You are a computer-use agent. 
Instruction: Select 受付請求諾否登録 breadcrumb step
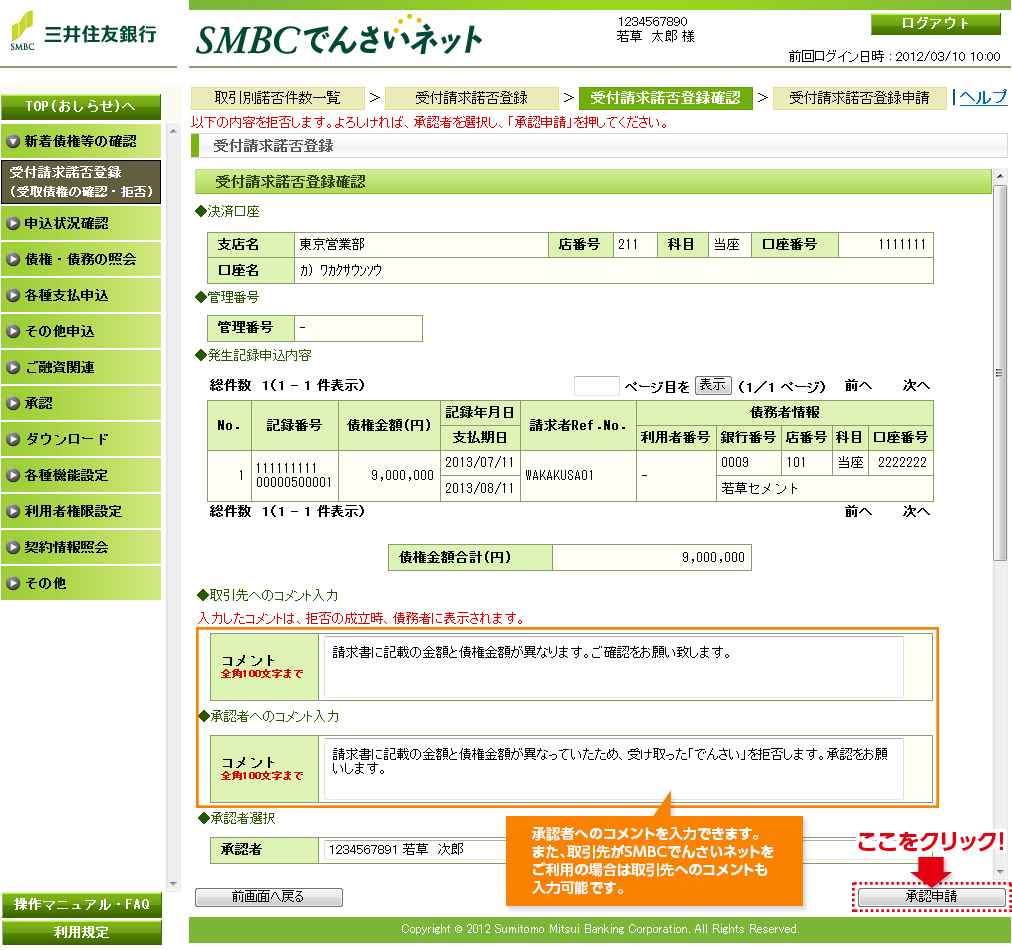point(471,98)
